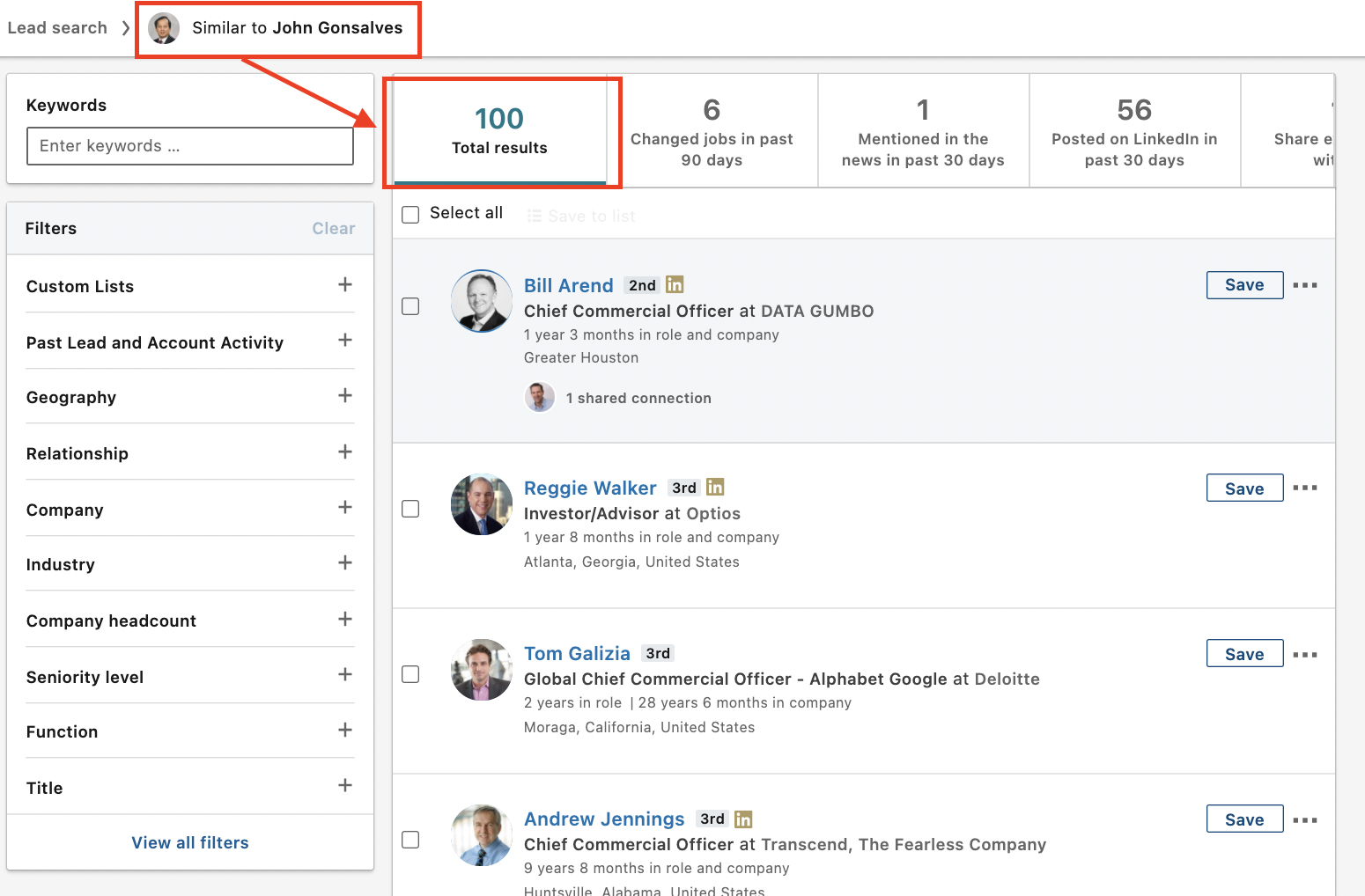Go back to Lead search breadcrumb
Image resolution: width=1365 pixels, height=896 pixels.
pyautogui.click(x=57, y=28)
